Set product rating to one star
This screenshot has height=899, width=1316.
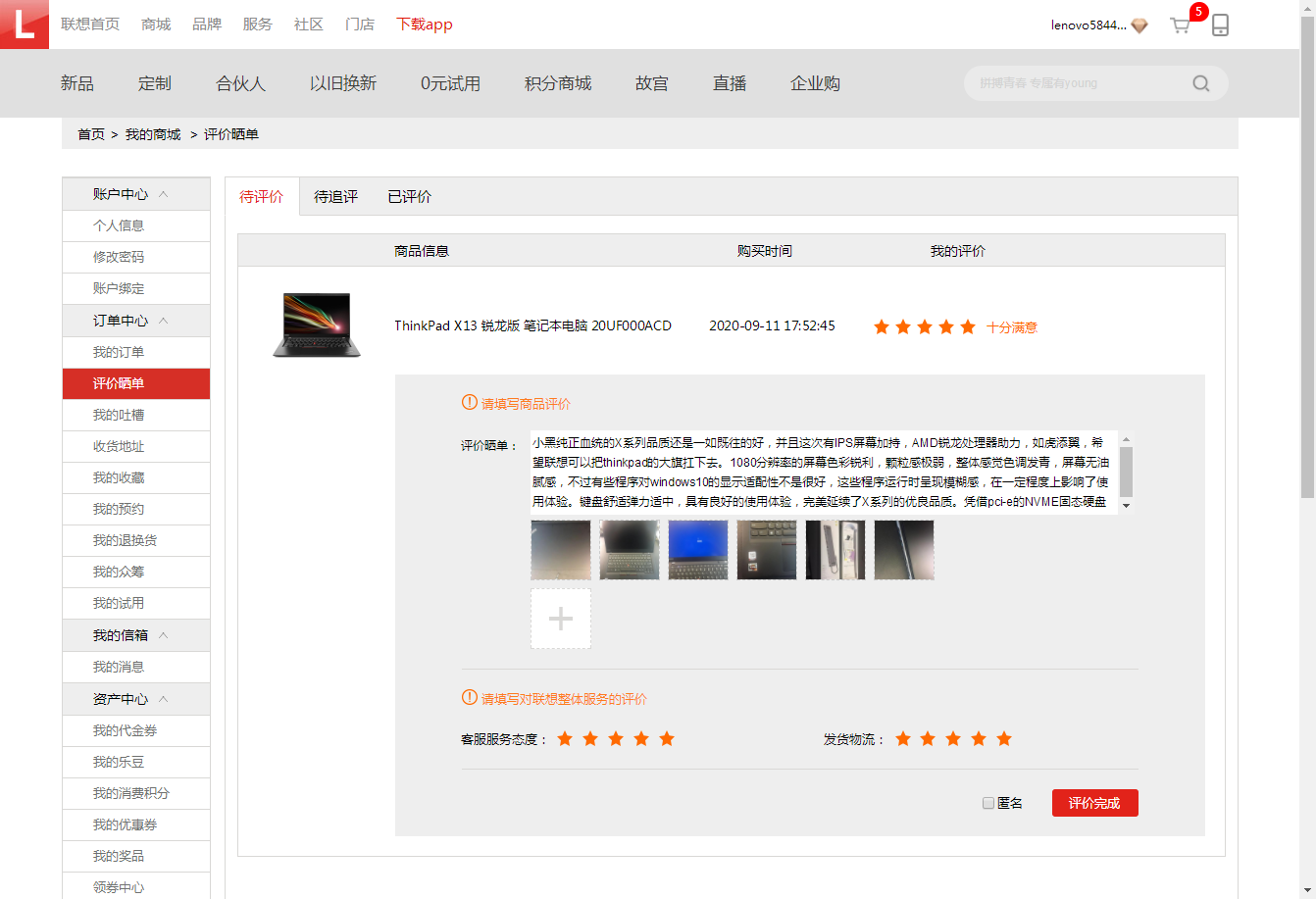click(x=882, y=326)
